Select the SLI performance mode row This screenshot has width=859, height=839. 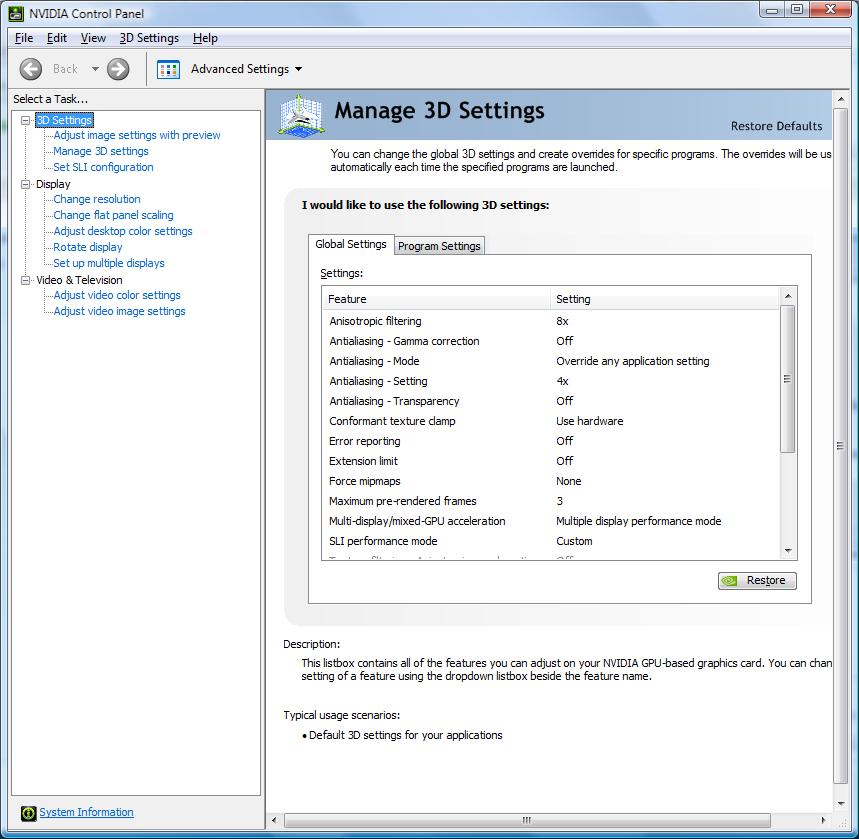[551, 541]
